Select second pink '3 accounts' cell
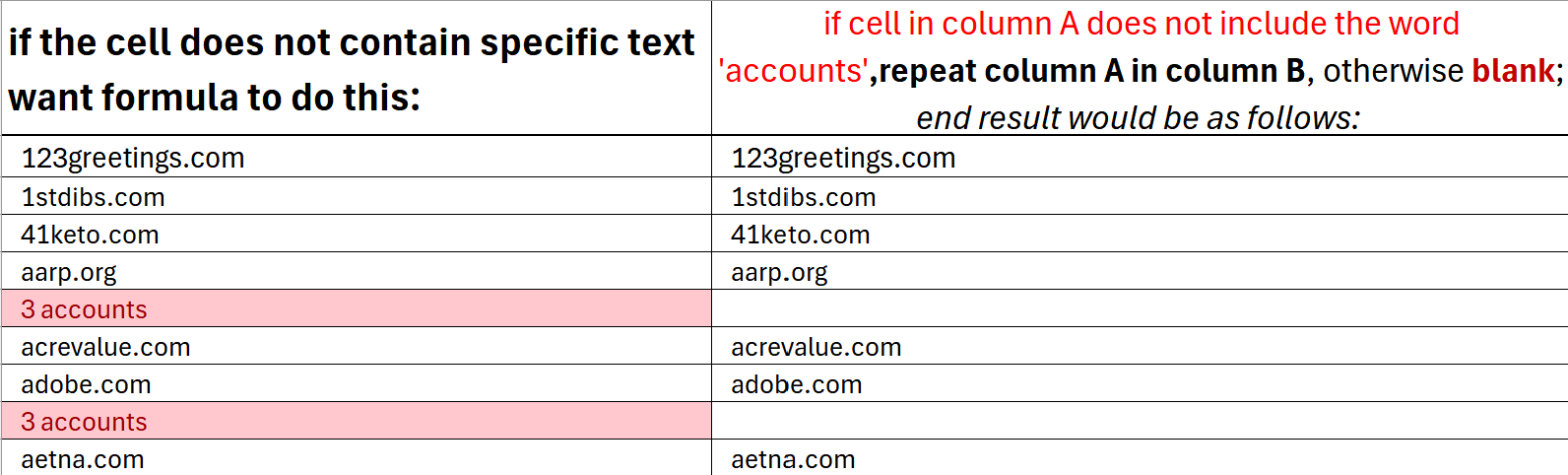 (357, 421)
